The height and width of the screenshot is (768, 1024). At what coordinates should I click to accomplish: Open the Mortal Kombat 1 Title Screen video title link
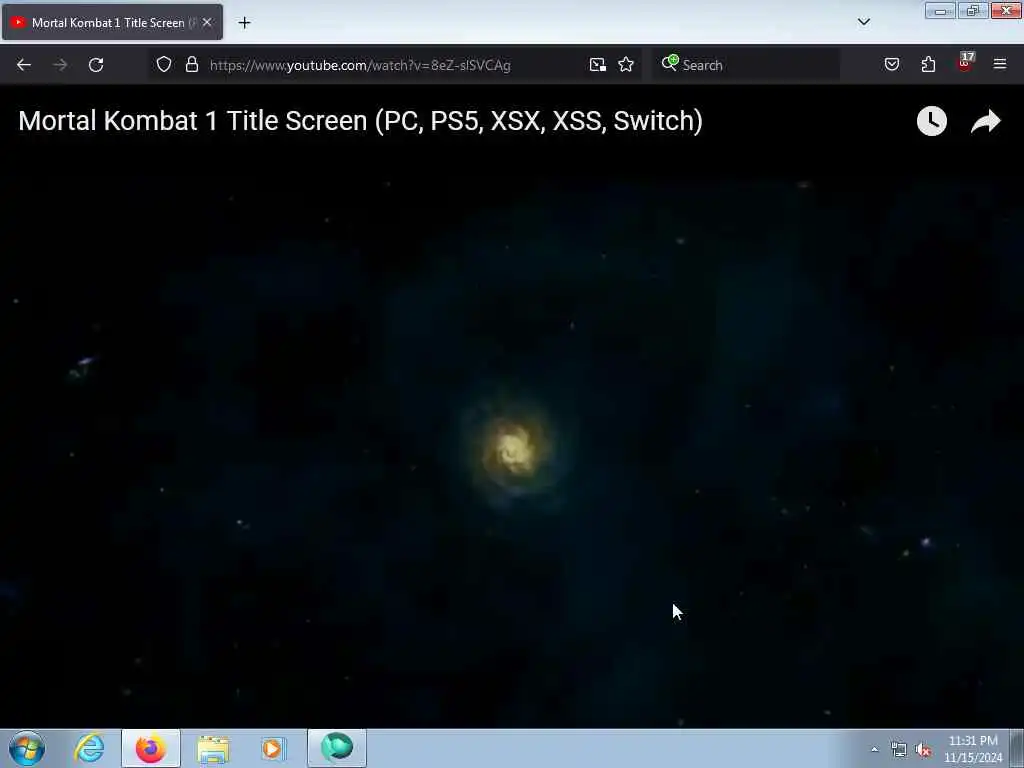pyautogui.click(x=360, y=121)
